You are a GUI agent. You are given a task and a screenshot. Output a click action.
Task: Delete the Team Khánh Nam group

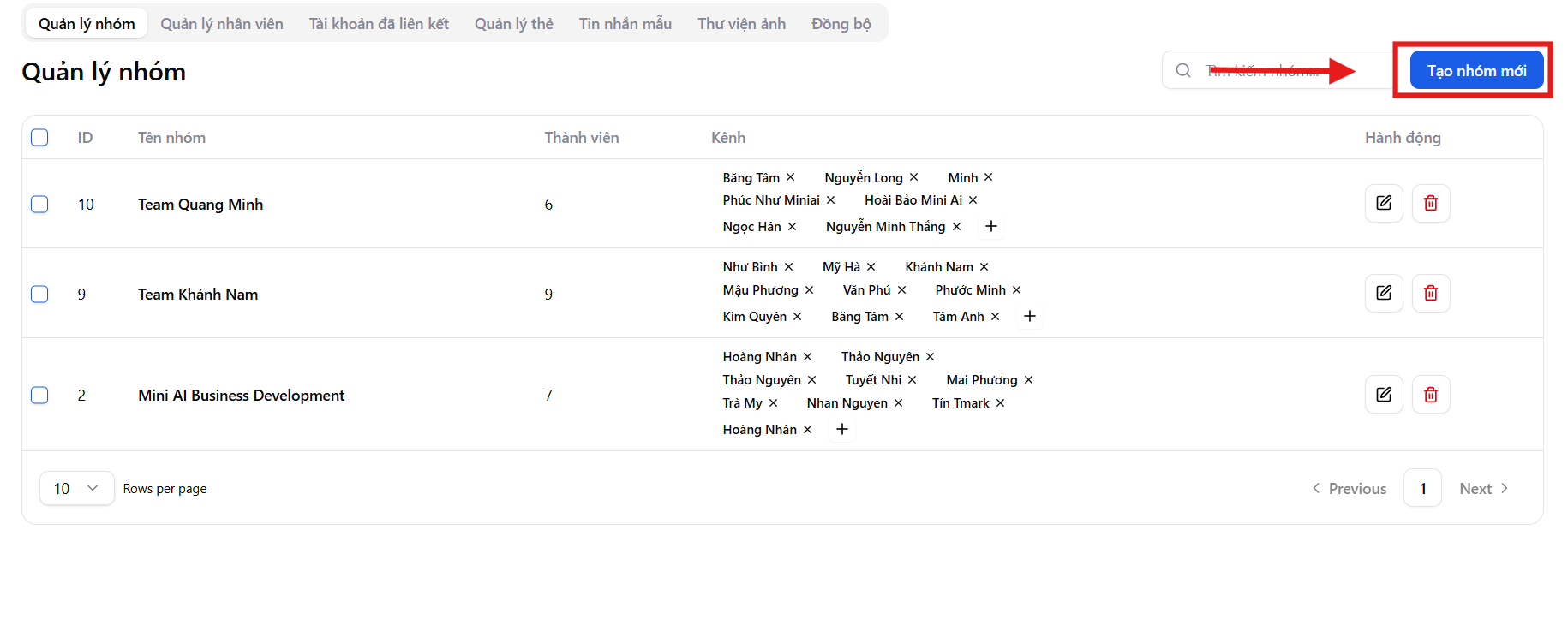coord(1430,293)
